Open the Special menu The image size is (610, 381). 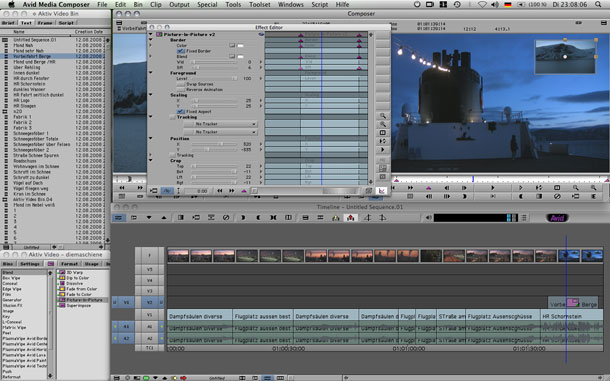pyautogui.click(x=207, y=4)
